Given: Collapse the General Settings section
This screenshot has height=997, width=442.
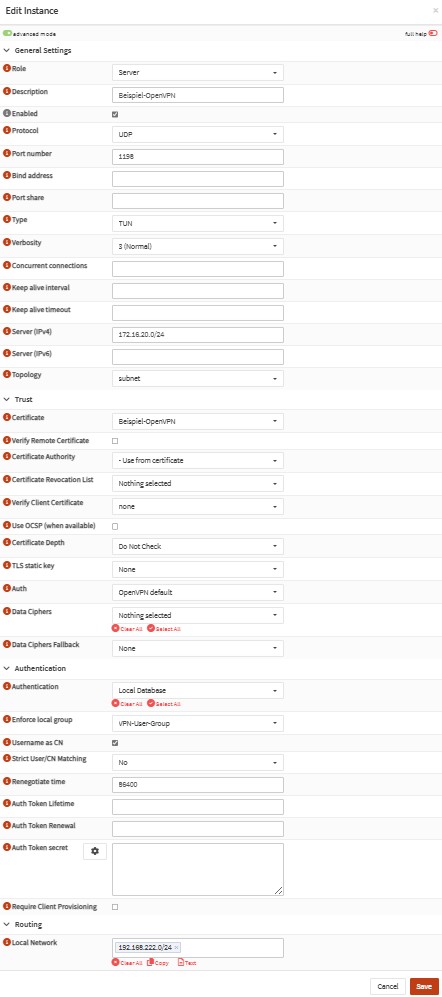Looking at the screenshot, I should [38, 50].
